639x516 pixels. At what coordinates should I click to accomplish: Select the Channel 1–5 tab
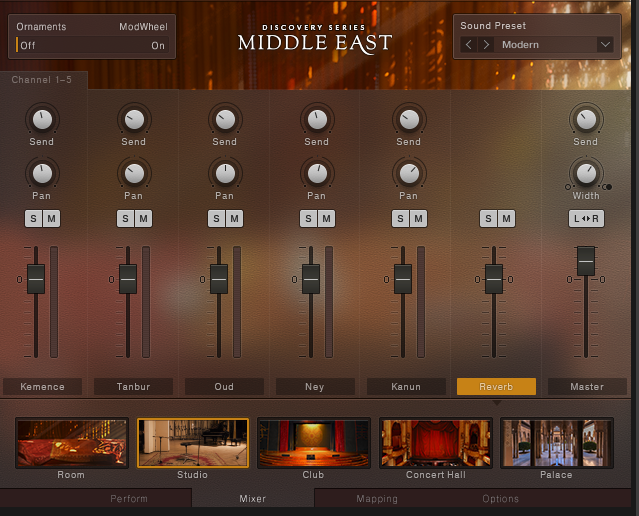coord(42,79)
